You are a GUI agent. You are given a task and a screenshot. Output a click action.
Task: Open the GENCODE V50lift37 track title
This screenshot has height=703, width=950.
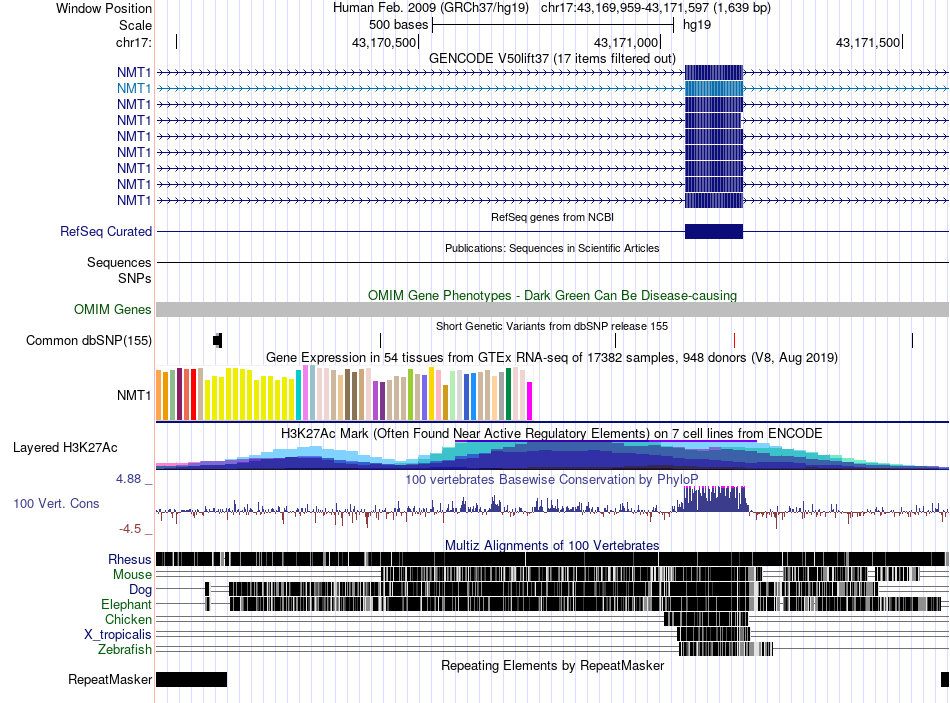click(x=552, y=58)
